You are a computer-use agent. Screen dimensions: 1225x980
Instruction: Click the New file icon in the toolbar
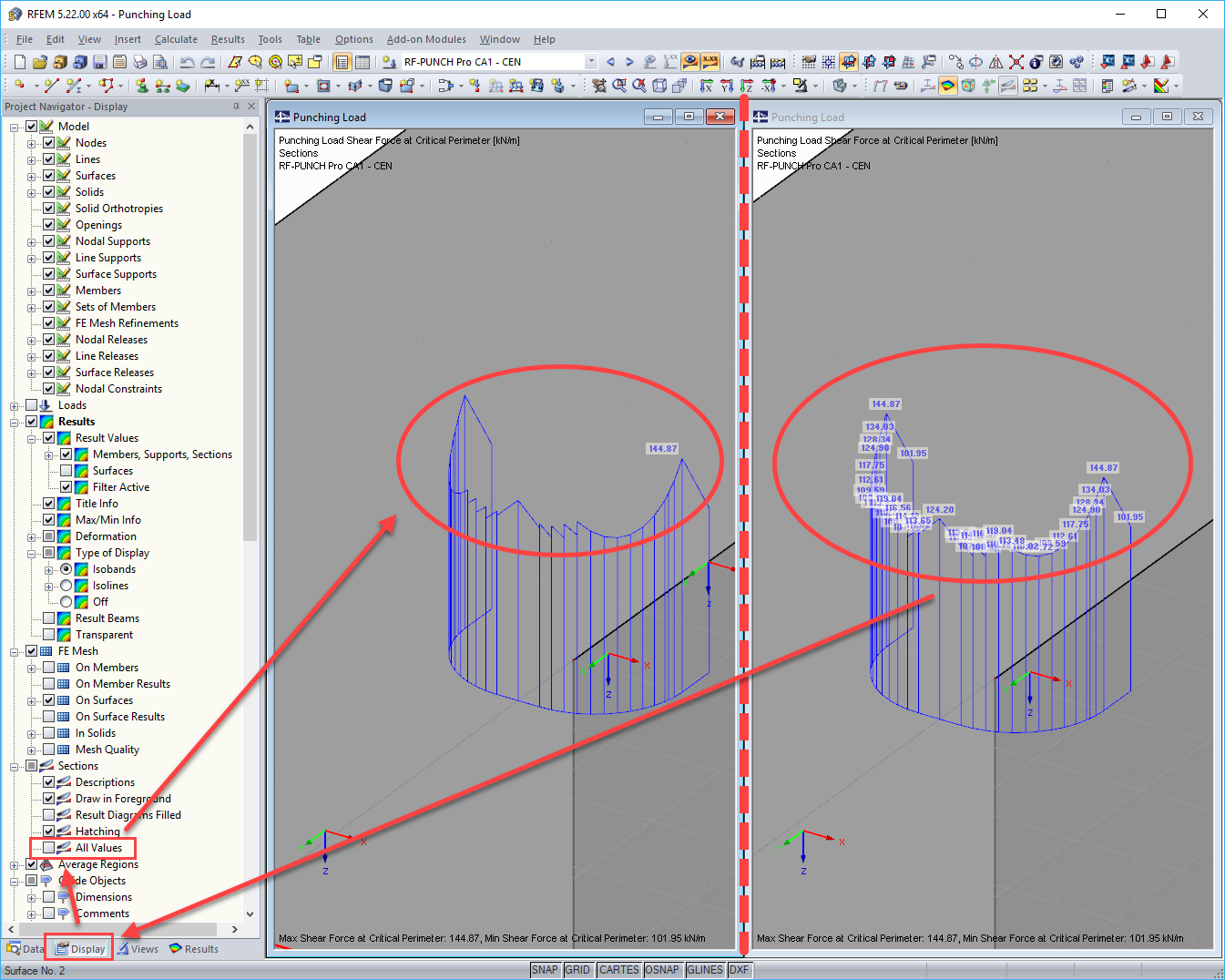[x=20, y=62]
